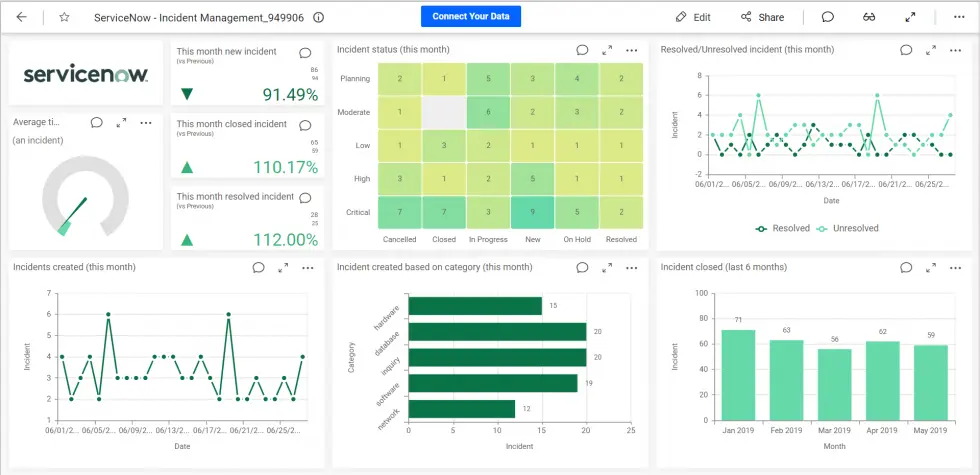Click the Connect Your Data button
980x475 pixels.
[470, 17]
